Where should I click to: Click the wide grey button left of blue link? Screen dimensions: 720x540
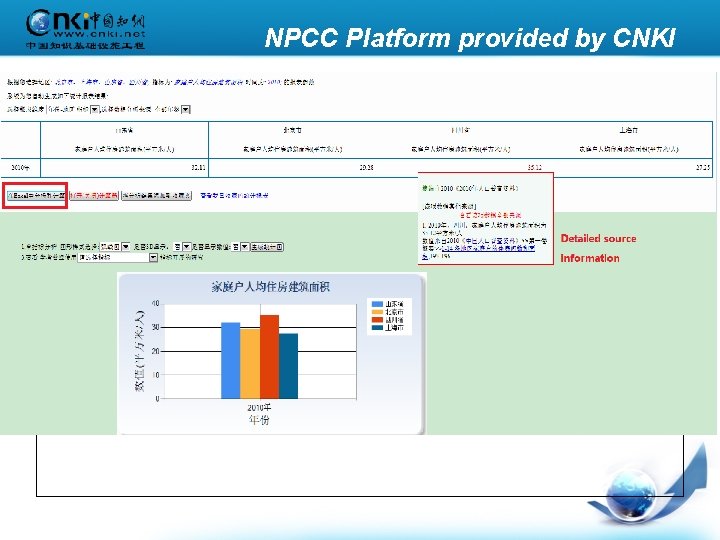156,196
